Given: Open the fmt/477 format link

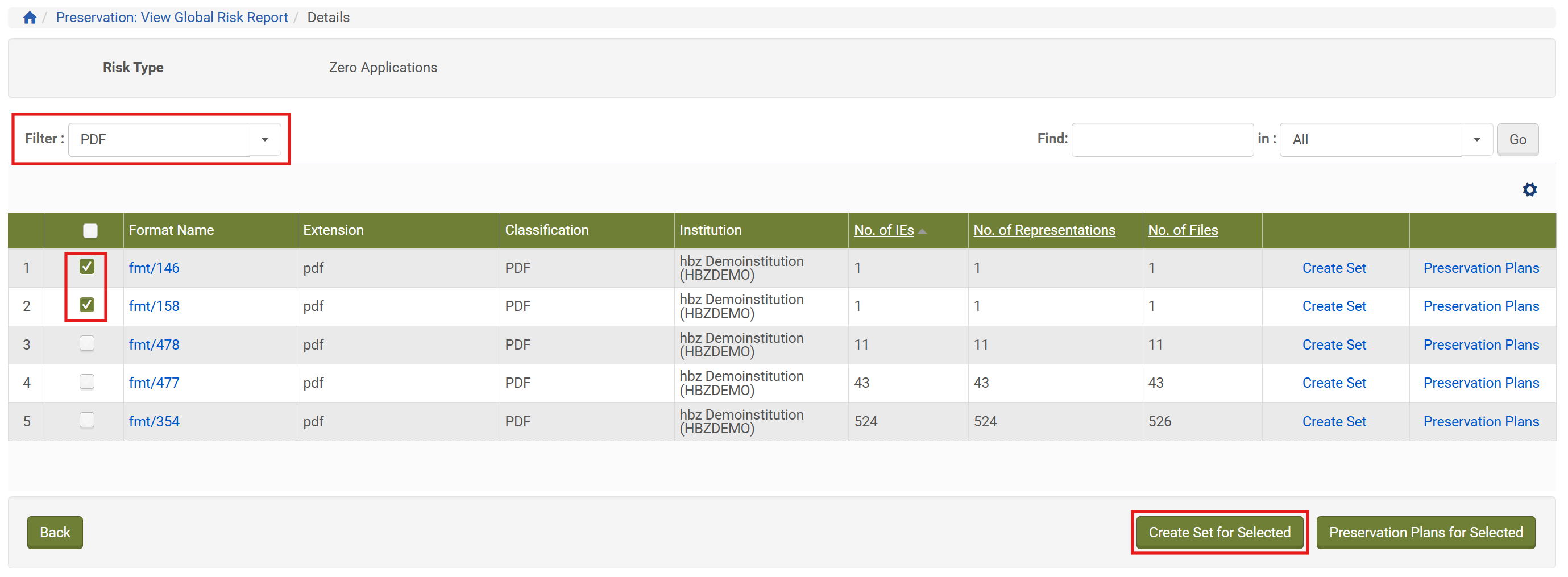Looking at the screenshot, I should 154,383.
